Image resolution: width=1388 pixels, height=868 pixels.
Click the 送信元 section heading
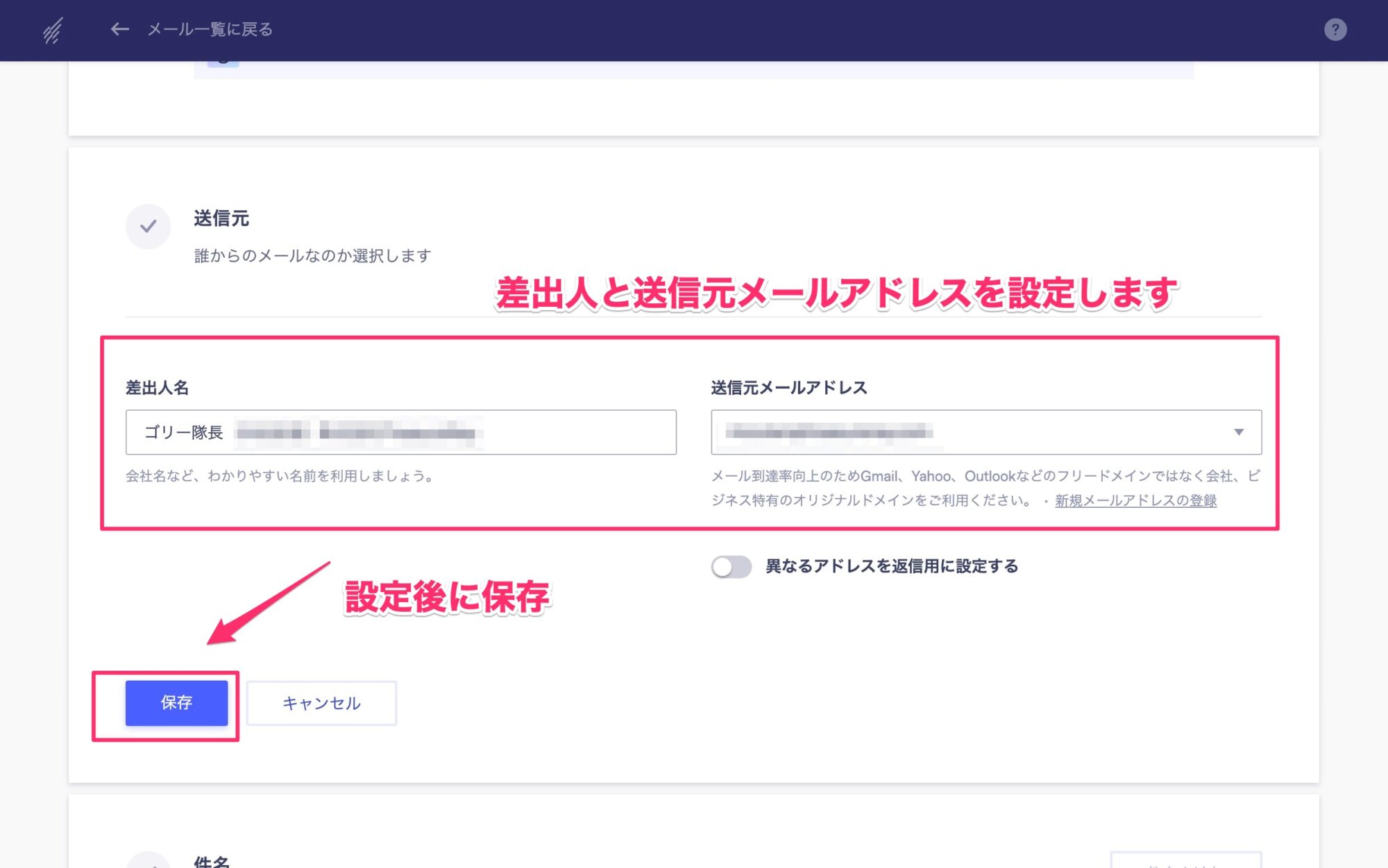(221, 219)
